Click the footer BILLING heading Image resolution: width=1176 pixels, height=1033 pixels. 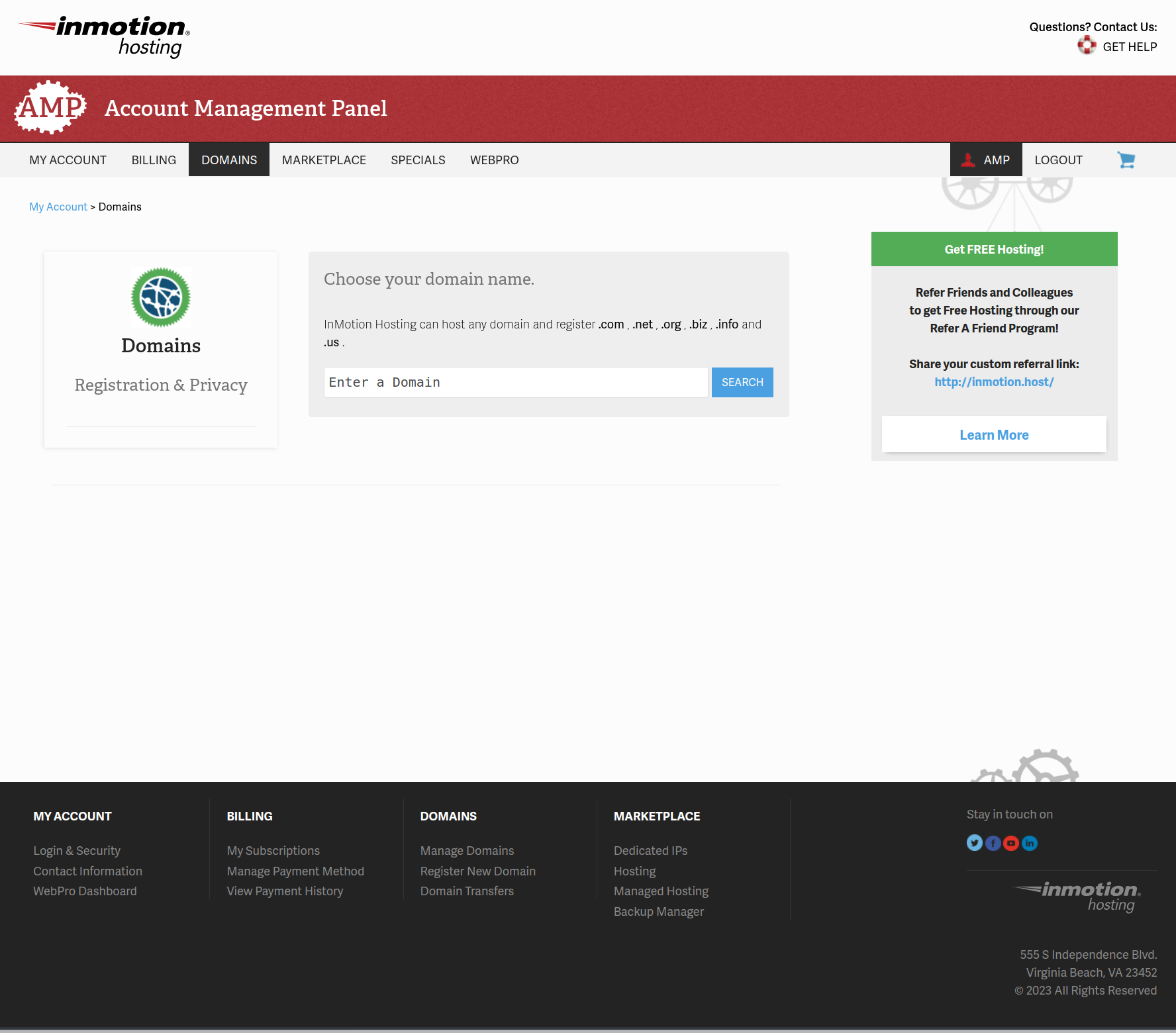click(x=250, y=816)
